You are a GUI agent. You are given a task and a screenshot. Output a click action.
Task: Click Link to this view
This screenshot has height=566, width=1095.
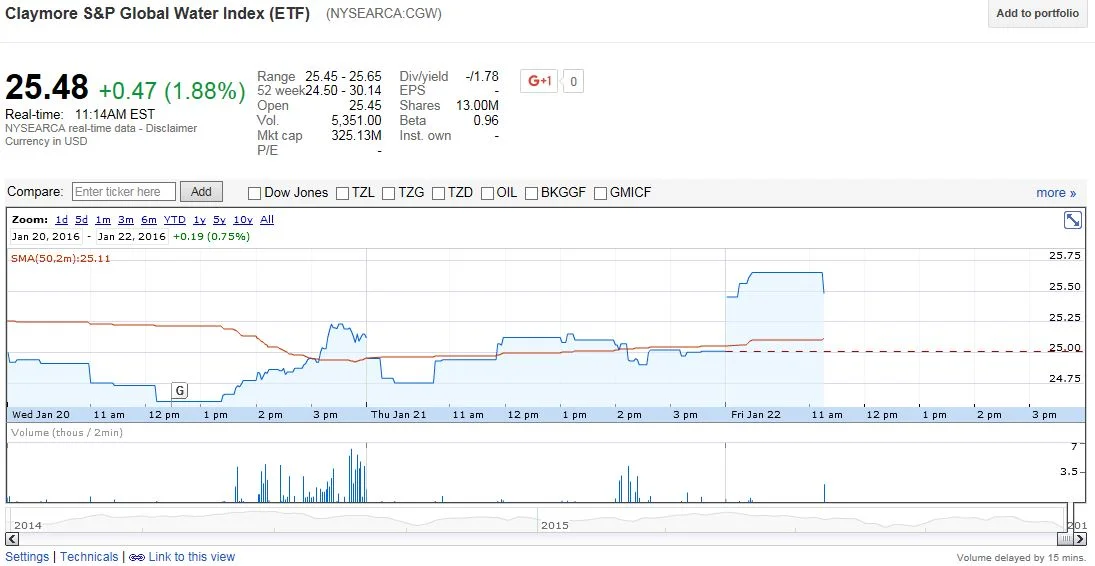click(192, 557)
